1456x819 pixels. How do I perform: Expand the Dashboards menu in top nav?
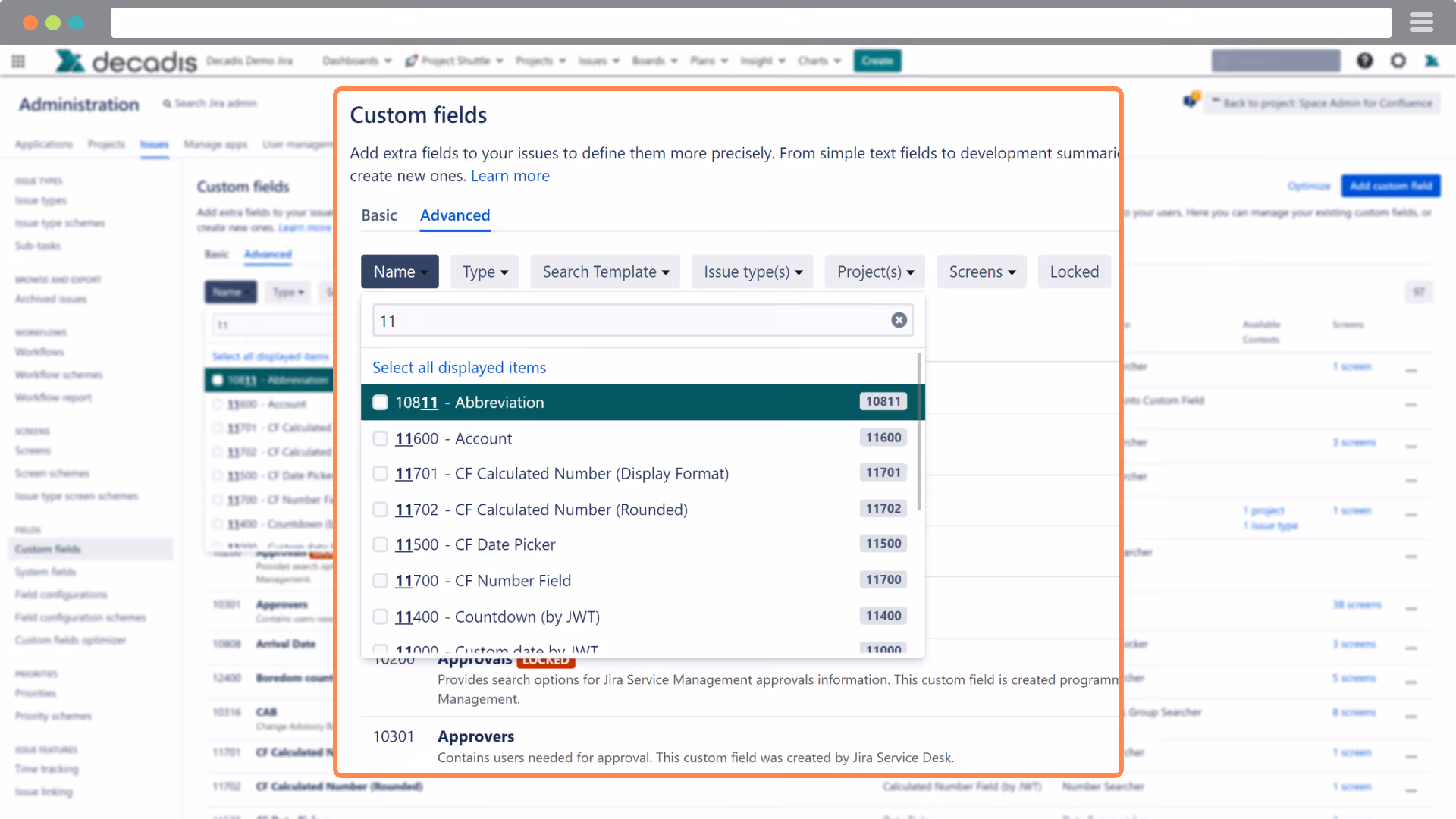[x=356, y=61]
